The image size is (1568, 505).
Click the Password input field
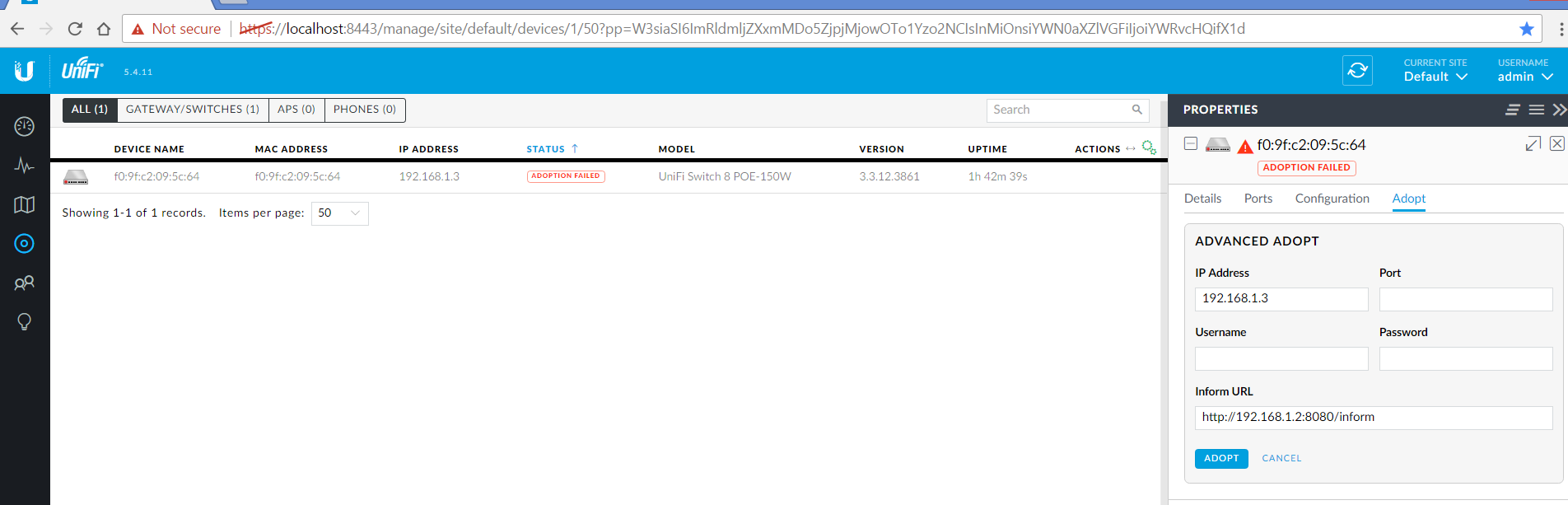pyautogui.click(x=1466, y=358)
